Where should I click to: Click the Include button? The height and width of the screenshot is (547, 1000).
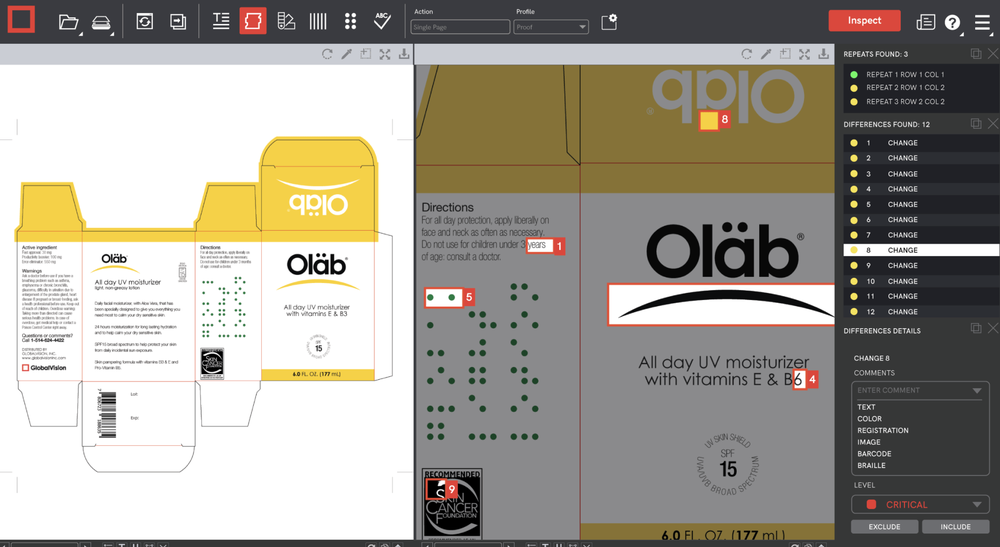tap(955, 527)
